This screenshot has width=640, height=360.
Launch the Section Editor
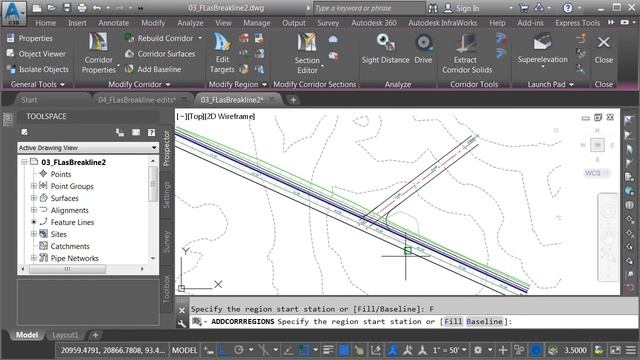[307, 53]
